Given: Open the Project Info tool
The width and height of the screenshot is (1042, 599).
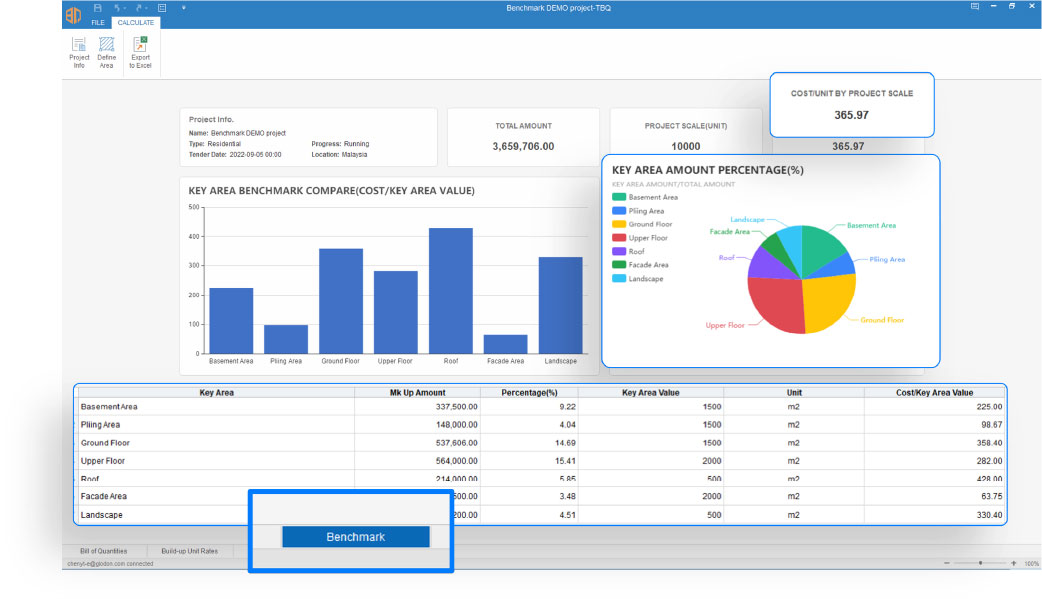Looking at the screenshot, I should 79,52.
